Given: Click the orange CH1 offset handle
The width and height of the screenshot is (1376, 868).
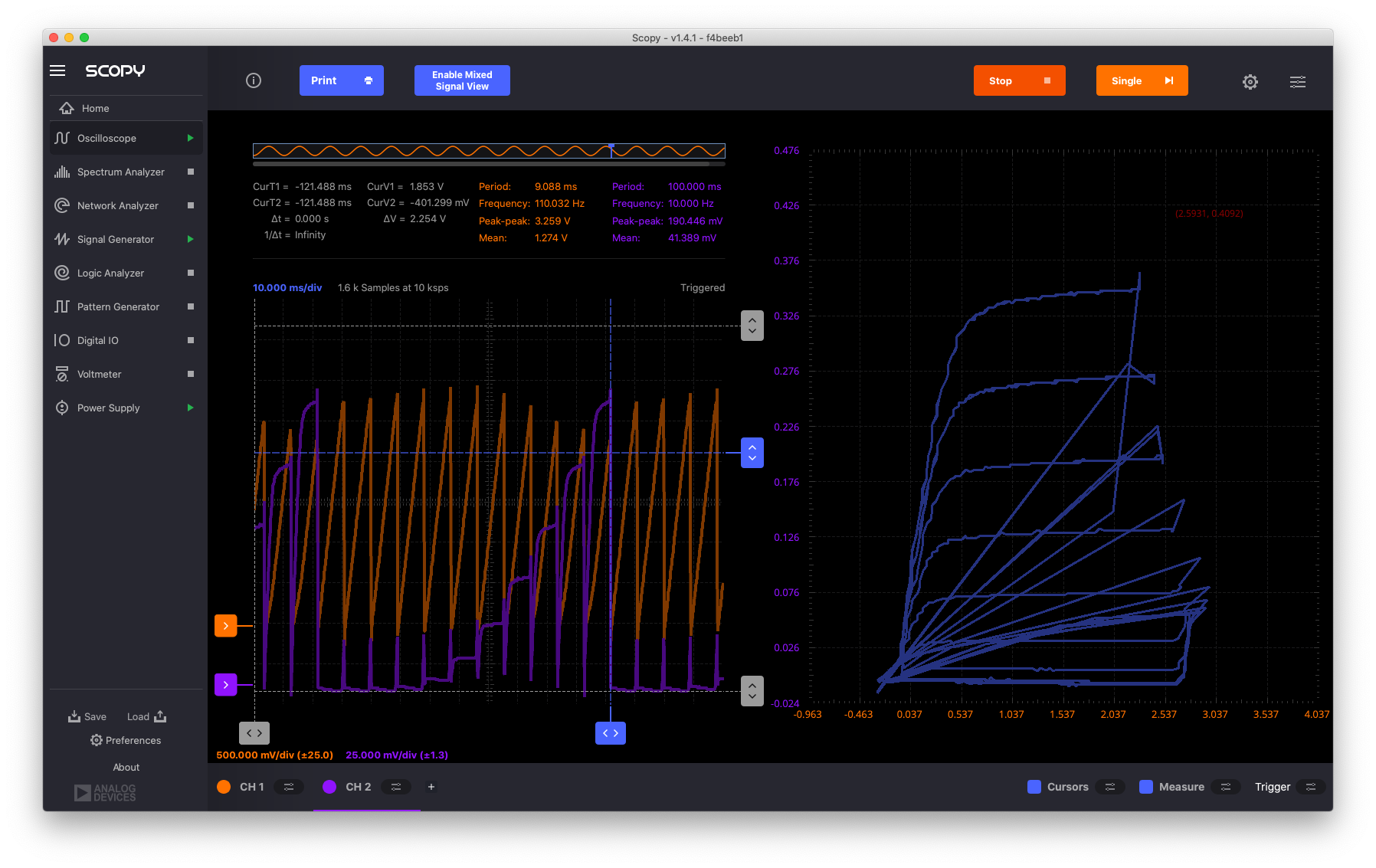Looking at the screenshot, I should (225, 626).
